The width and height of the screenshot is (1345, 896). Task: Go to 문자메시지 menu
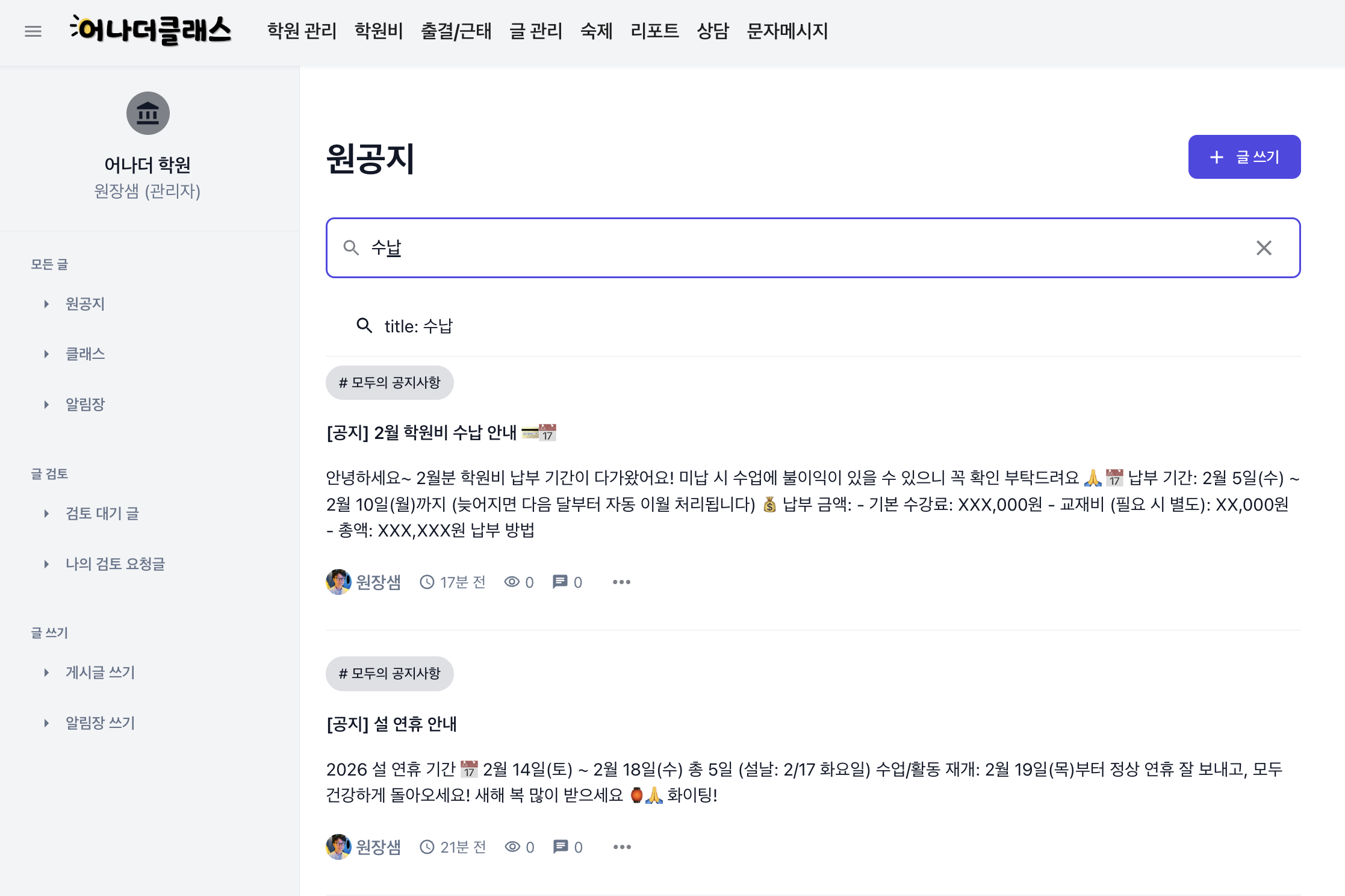[x=787, y=31]
